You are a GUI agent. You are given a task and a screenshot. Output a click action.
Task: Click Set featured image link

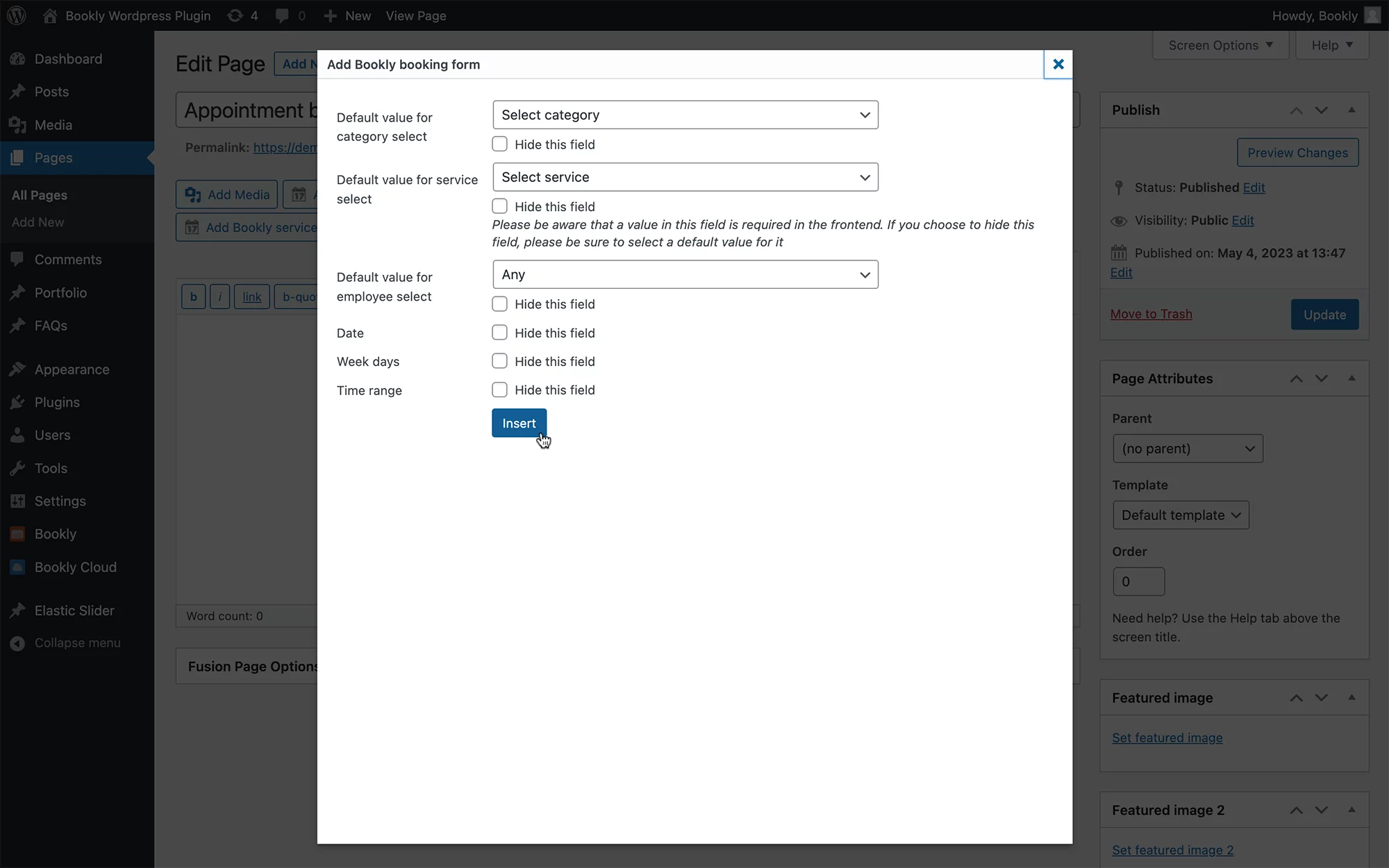pos(1167,737)
